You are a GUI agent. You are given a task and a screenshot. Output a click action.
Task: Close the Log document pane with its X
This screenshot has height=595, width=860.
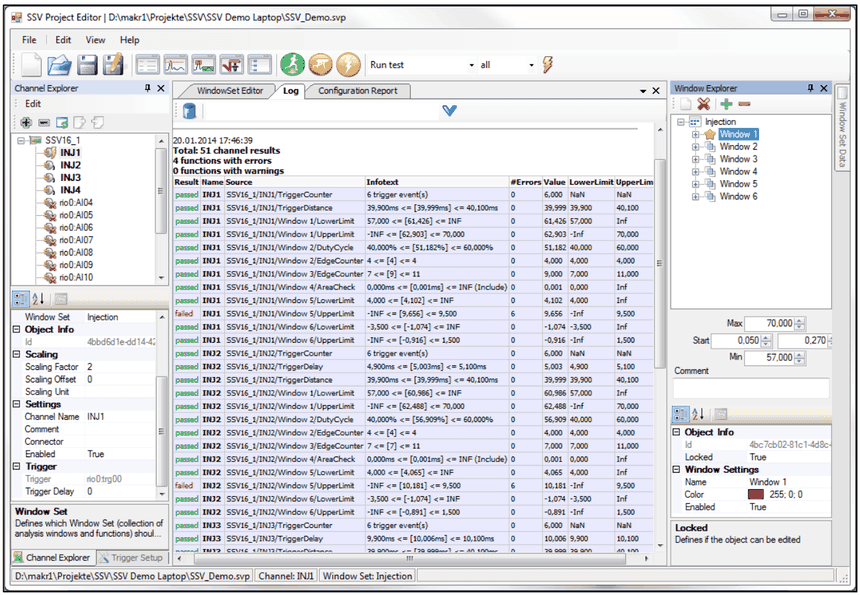[656, 90]
